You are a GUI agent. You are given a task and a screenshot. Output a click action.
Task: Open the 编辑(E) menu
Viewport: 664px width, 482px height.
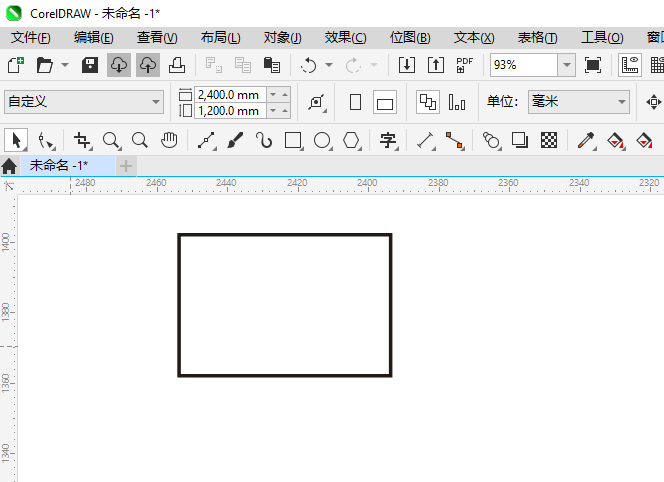coord(94,38)
